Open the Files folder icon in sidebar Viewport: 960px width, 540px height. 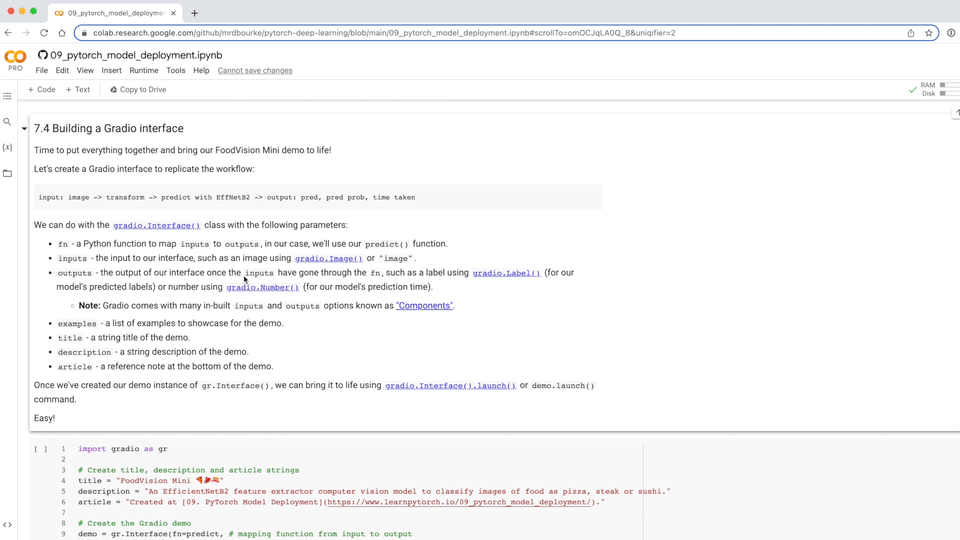[7, 173]
